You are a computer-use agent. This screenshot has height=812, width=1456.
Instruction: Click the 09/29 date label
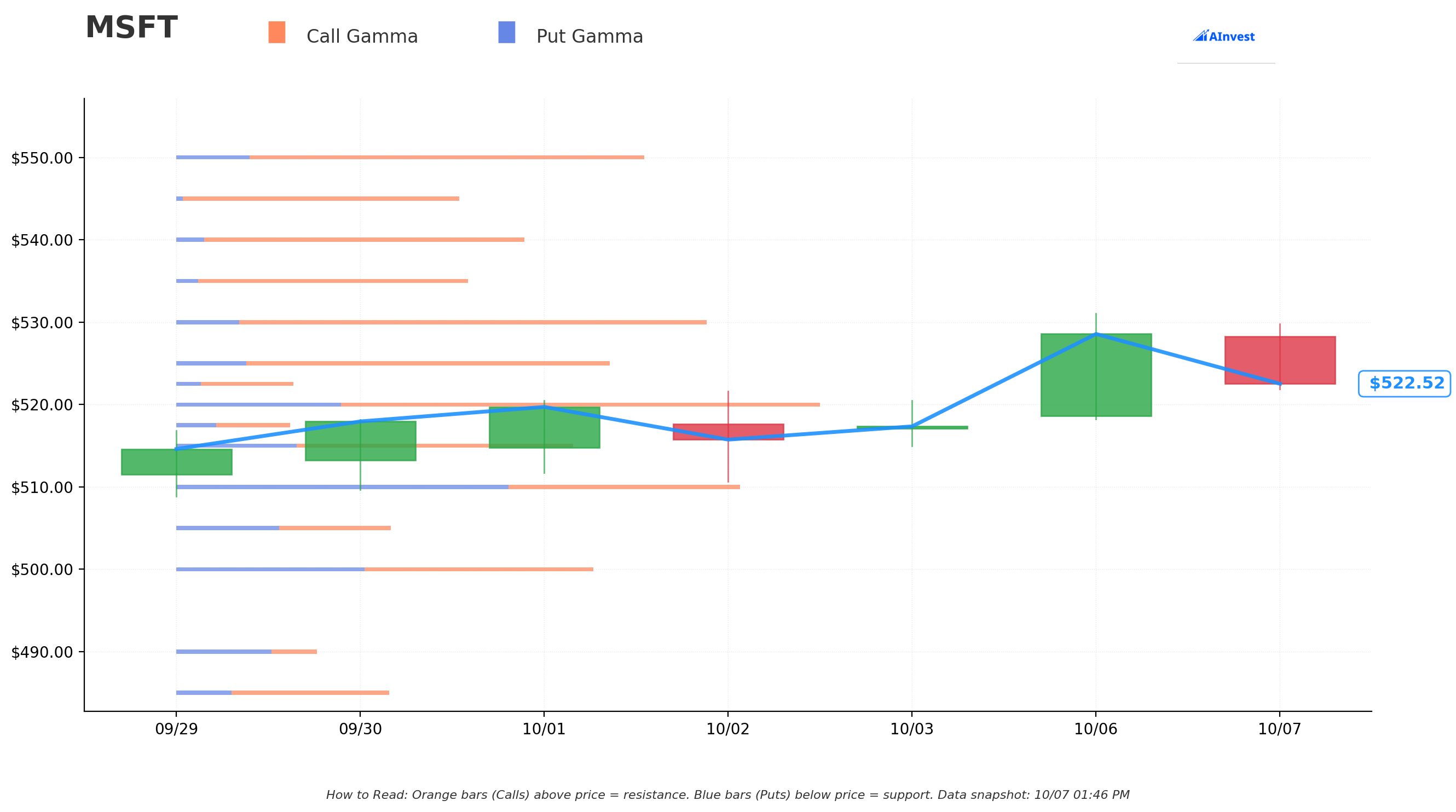[176, 729]
